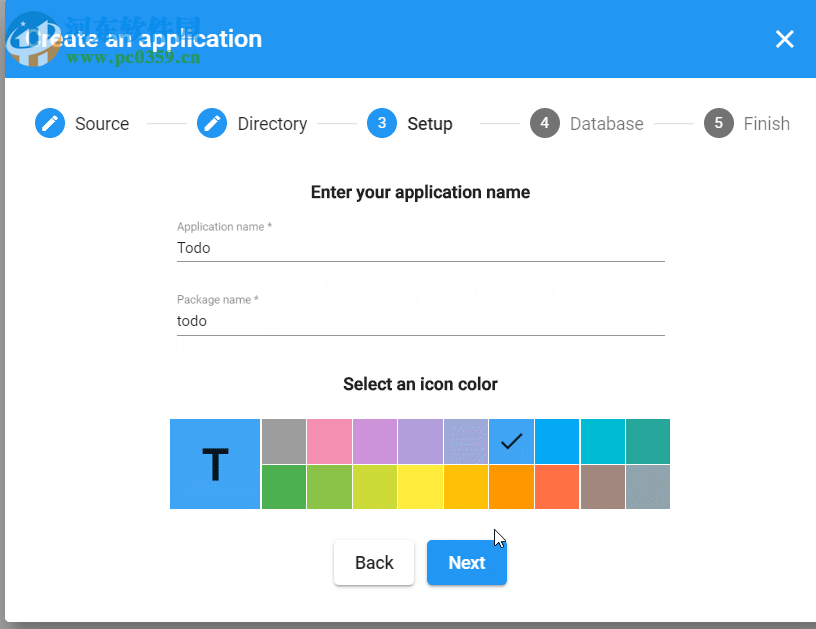Screen dimensions: 816x629
Task: Click the Source step pencil icon
Action: pyautogui.click(x=50, y=124)
